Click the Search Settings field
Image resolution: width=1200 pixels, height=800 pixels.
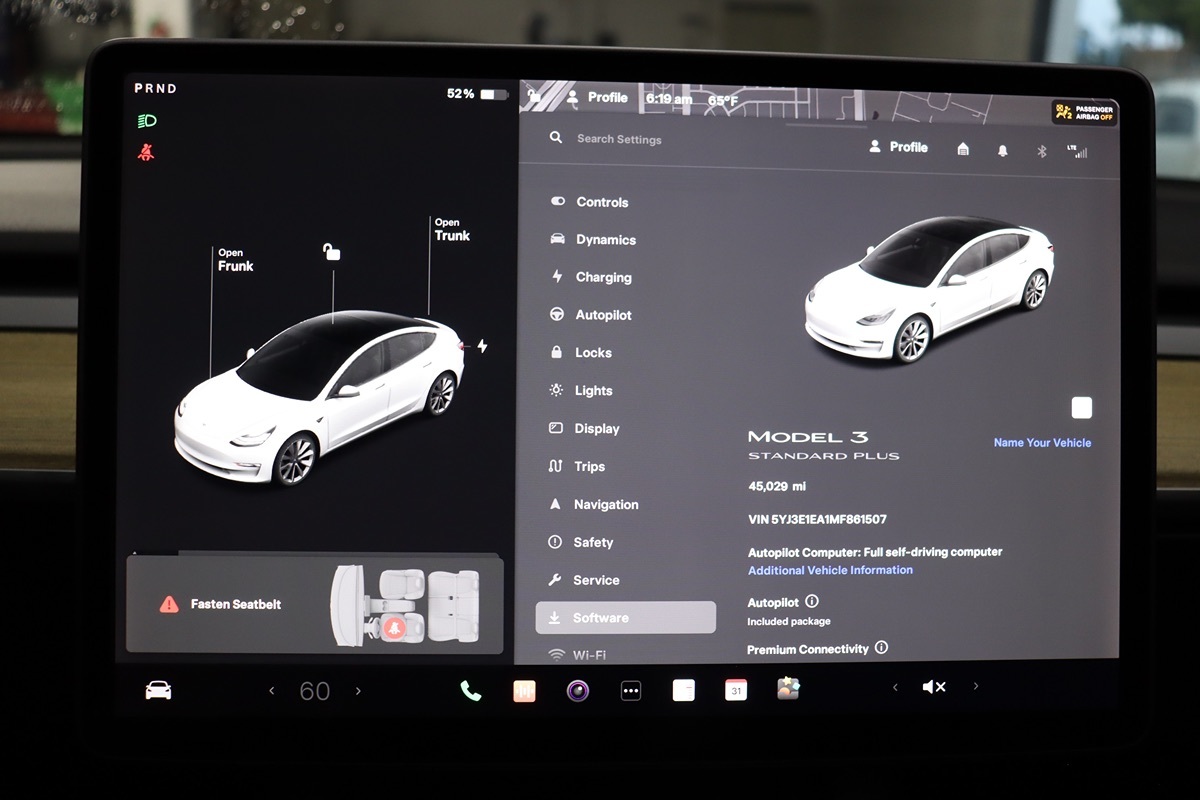619,139
